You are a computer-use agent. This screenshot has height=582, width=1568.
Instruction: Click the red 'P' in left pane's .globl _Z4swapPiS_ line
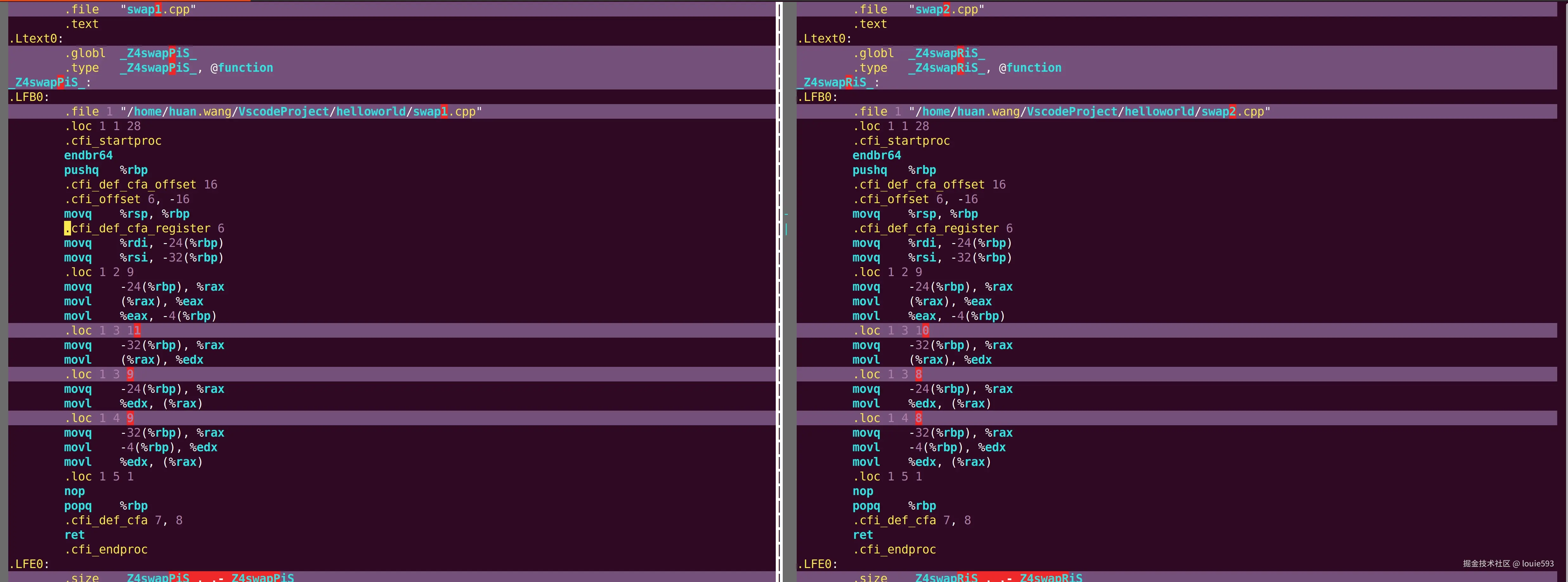pyautogui.click(x=172, y=53)
